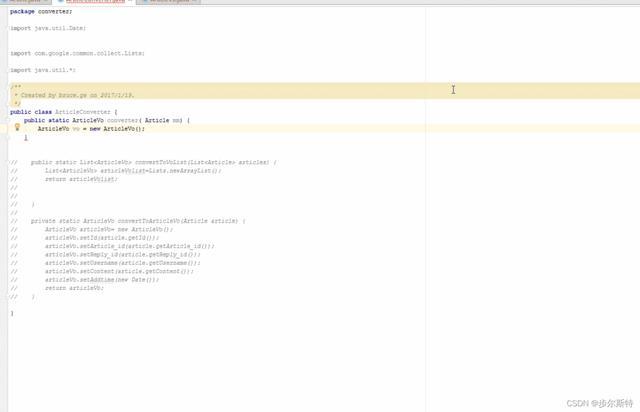Click the 'import java.util.Date;' statement
This screenshot has width=640, height=412.
[46, 28]
